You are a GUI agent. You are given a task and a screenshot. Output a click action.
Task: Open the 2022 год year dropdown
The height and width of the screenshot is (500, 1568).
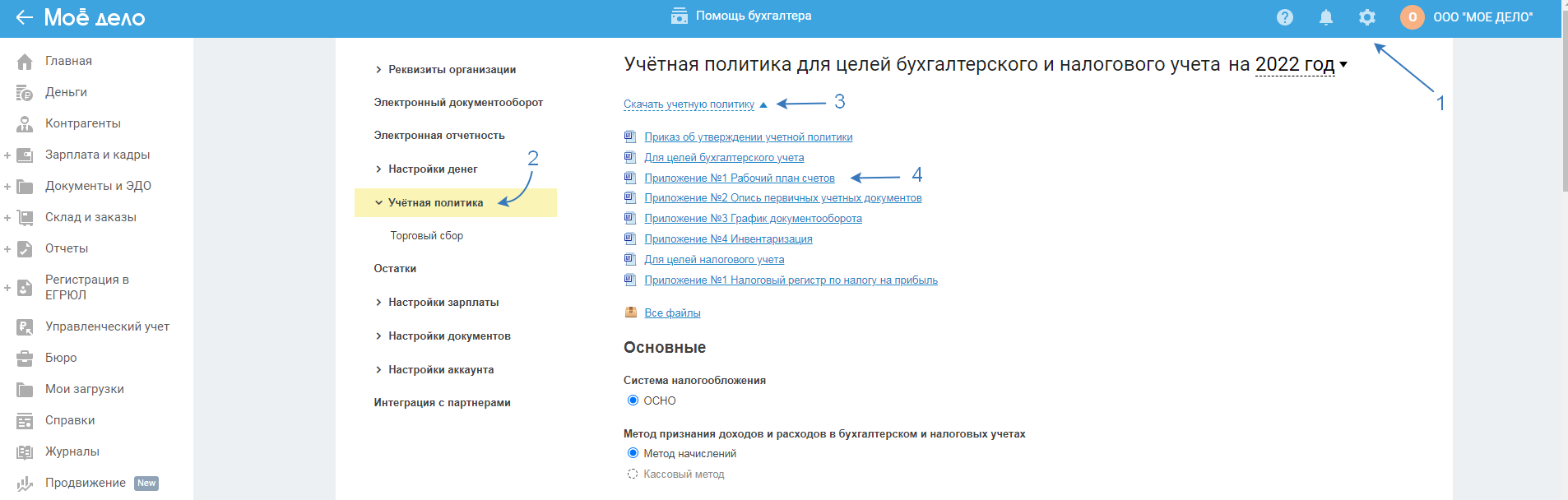1301,64
